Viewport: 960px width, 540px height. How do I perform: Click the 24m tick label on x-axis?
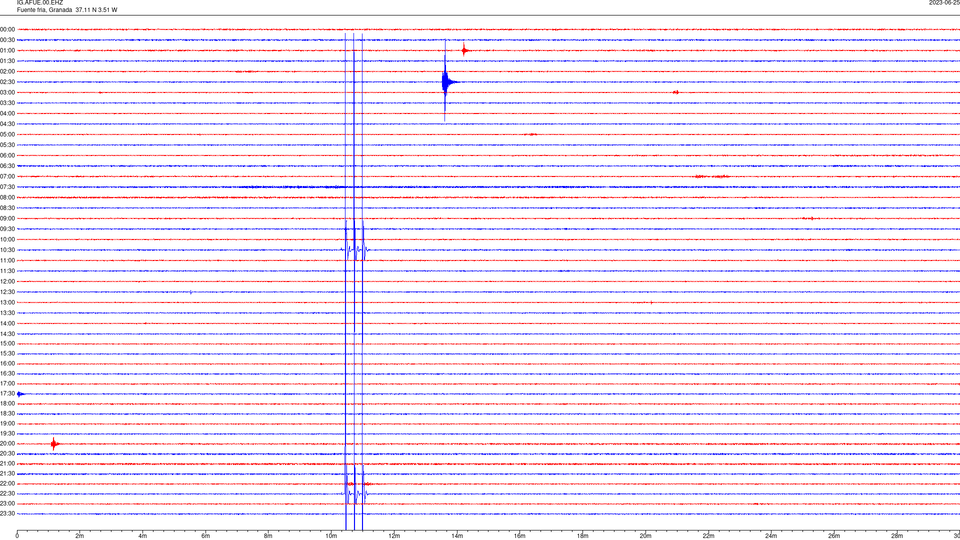(771, 536)
